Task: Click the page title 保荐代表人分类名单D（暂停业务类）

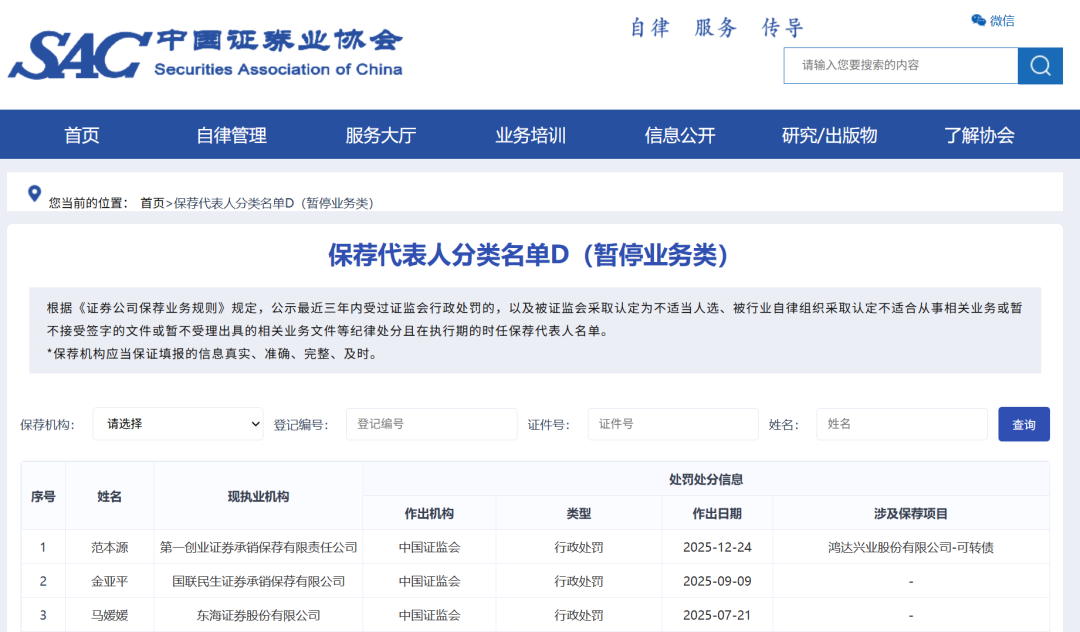Action: (x=528, y=255)
